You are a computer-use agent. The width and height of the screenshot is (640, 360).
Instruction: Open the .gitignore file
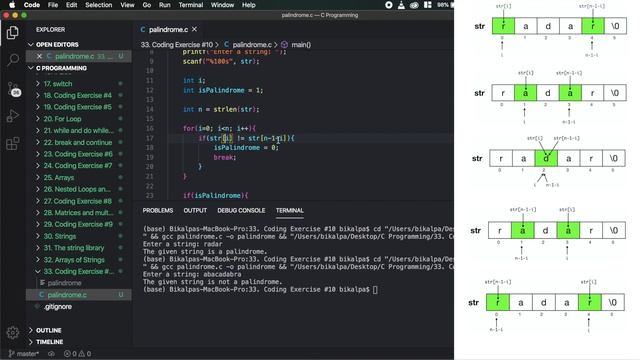(x=58, y=307)
